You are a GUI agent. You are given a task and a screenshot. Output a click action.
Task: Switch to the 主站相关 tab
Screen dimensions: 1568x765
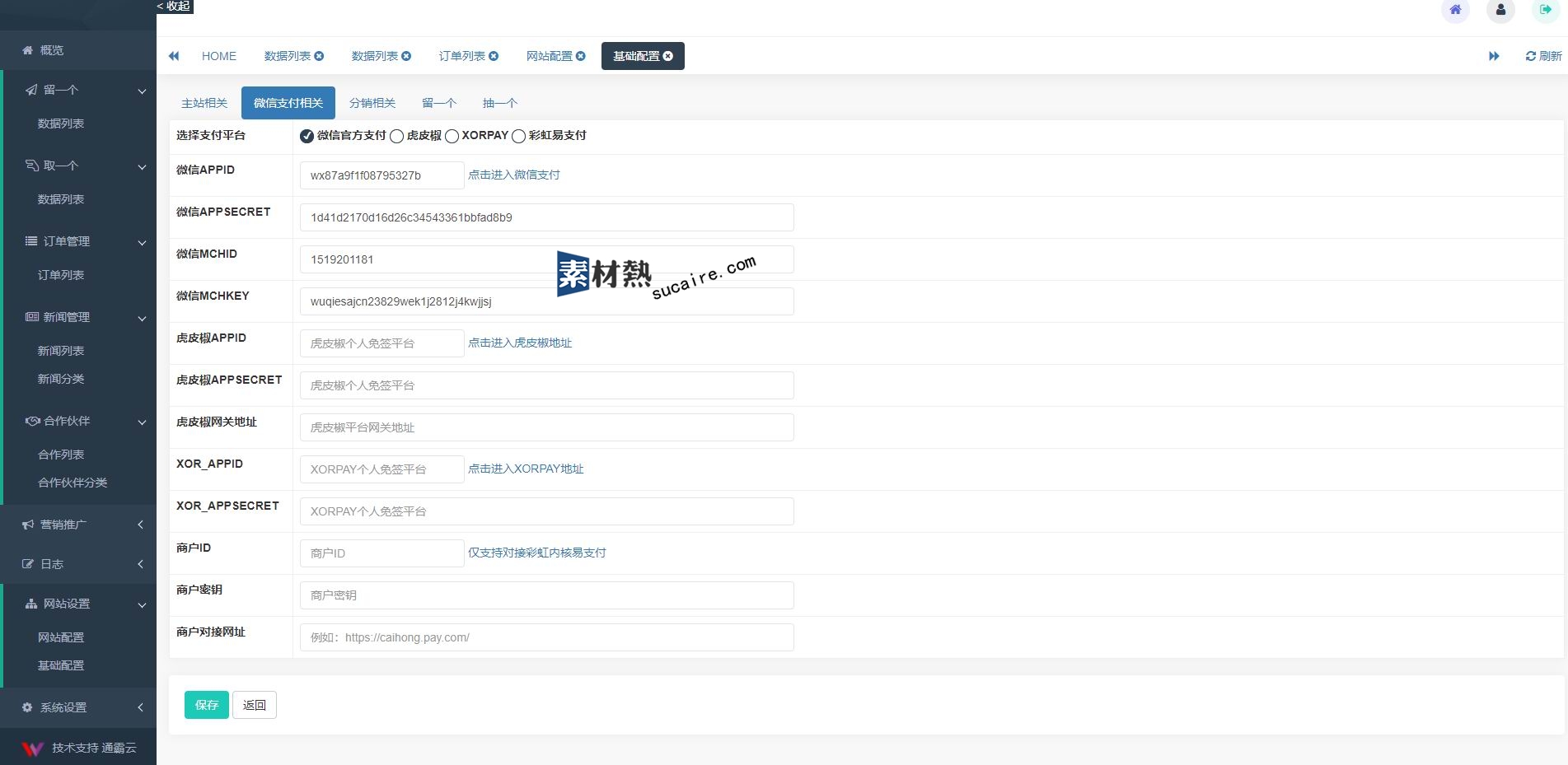(204, 103)
